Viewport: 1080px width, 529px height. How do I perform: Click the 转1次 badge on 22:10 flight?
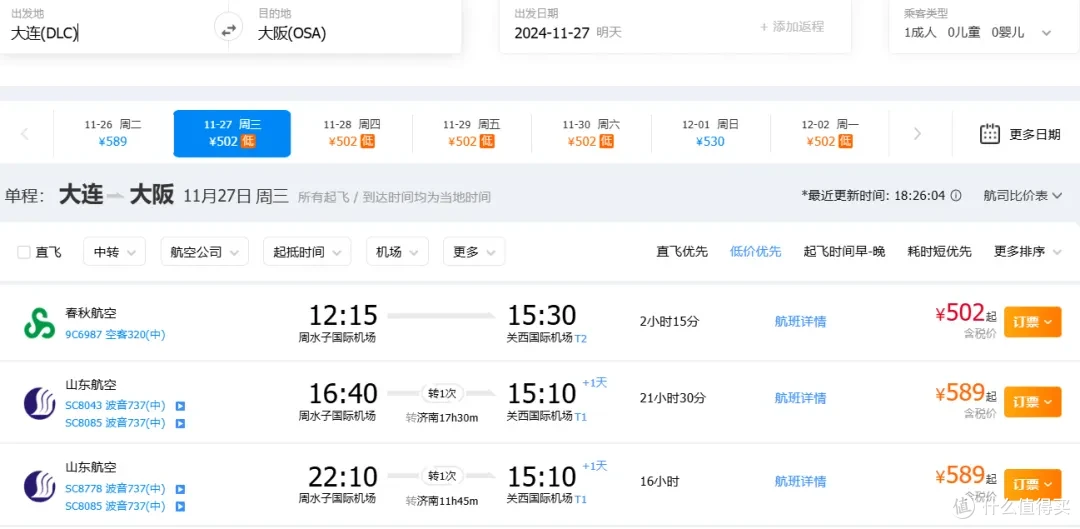click(x=442, y=476)
